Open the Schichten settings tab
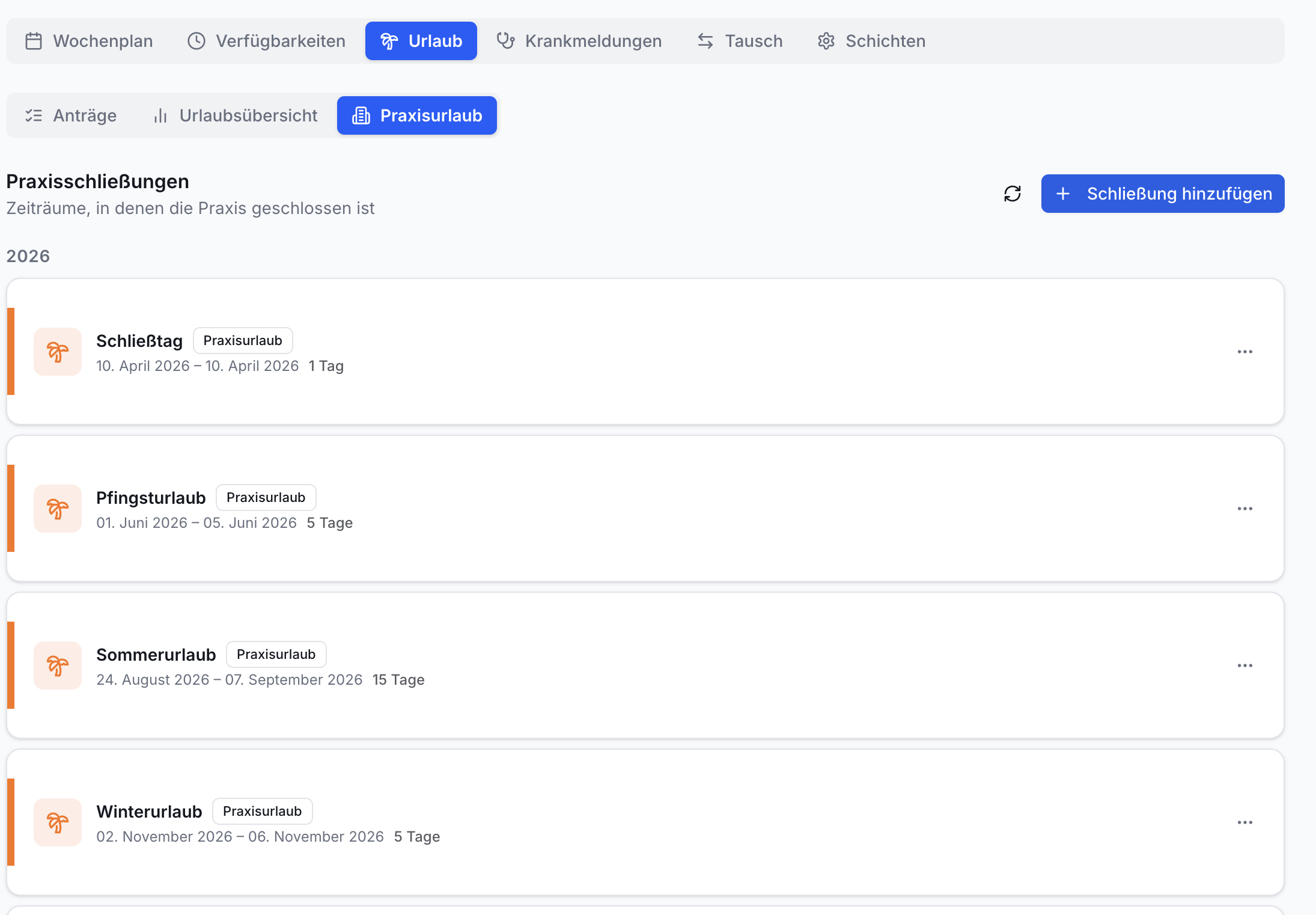 (871, 41)
